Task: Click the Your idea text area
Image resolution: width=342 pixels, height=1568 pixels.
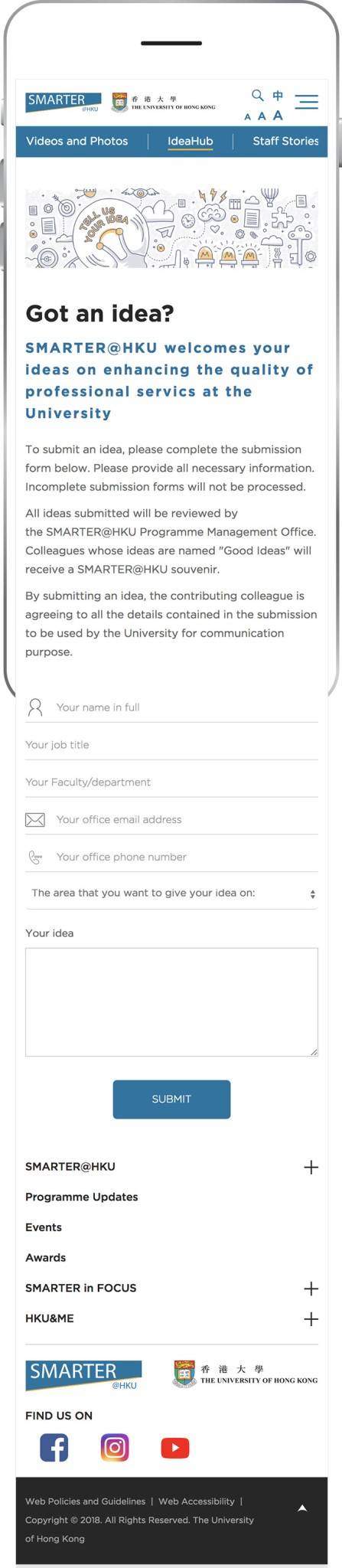Action: (171, 1002)
